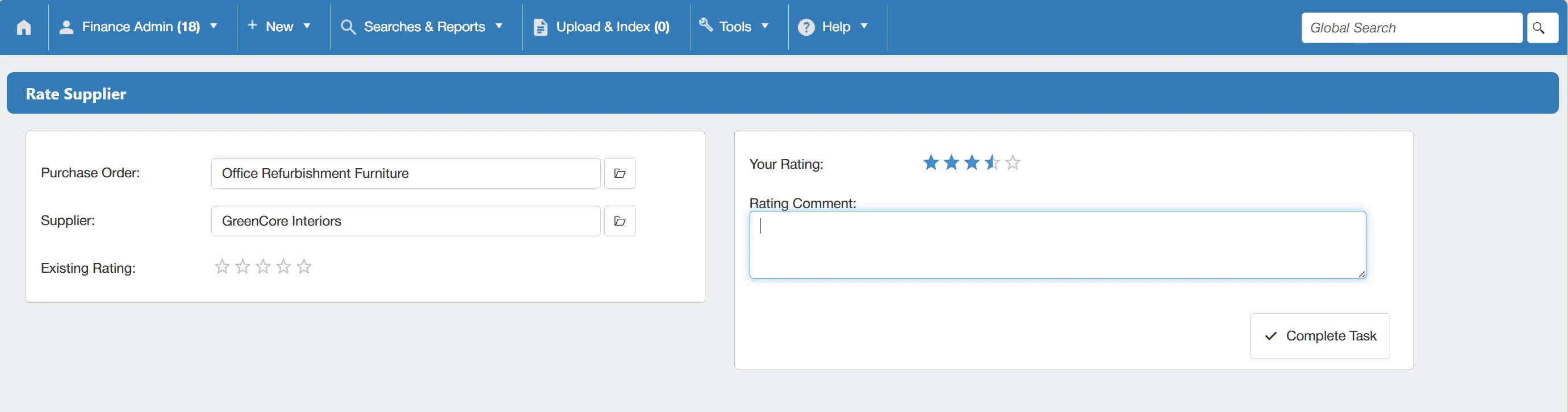The width and height of the screenshot is (1568, 412).
Task: Set Your Rating to three stars
Action: [972, 163]
